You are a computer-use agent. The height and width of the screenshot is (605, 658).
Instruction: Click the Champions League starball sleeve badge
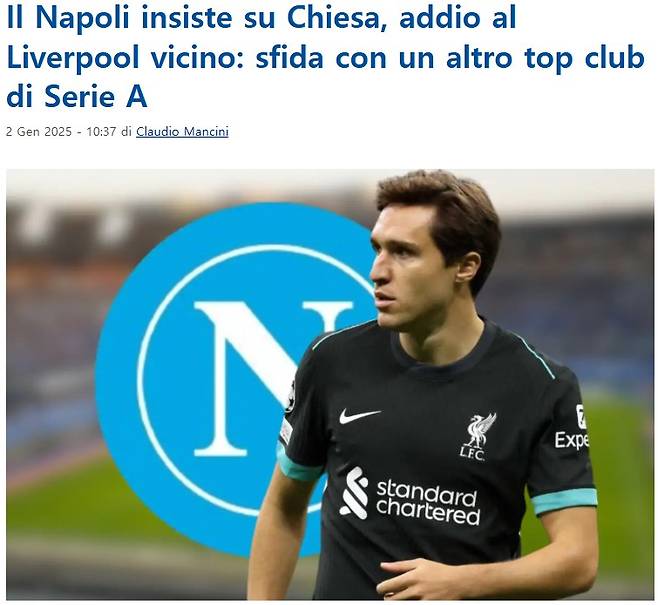tap(290, 396)
